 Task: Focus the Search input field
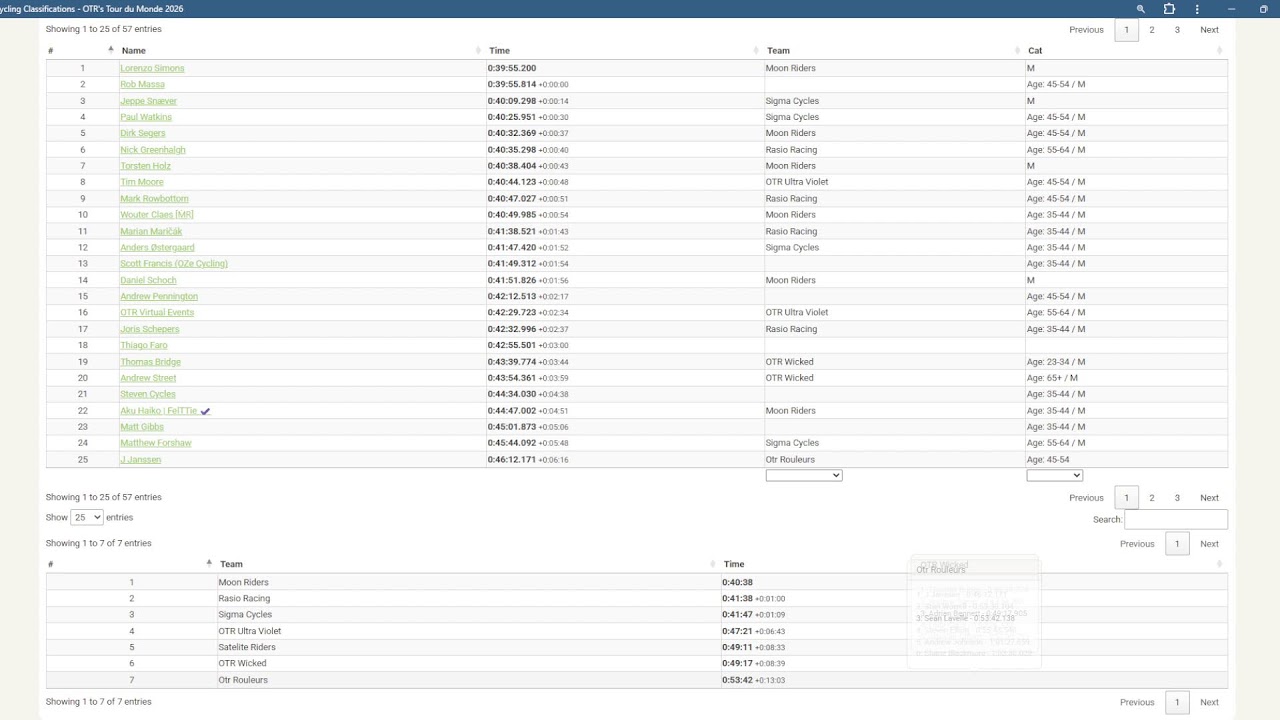(x=1176, y=519)
